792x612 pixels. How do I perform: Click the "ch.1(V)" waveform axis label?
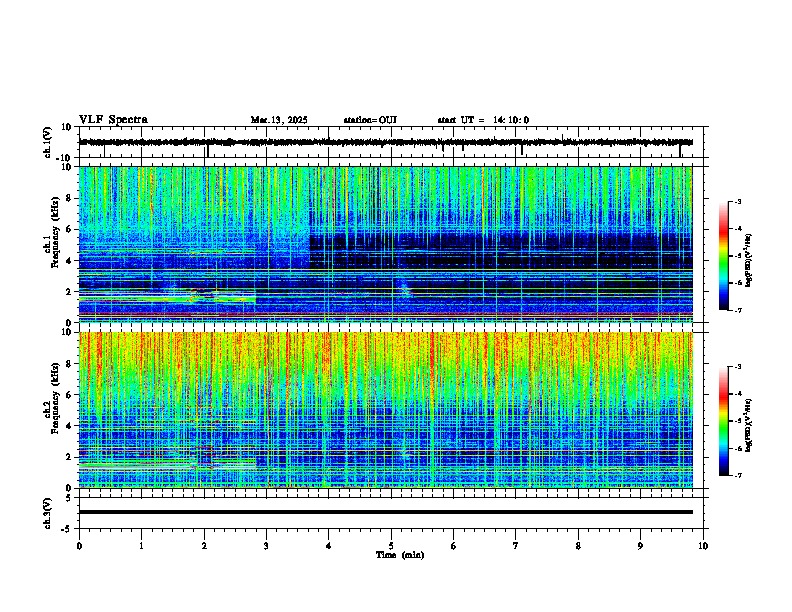point(48,142)
